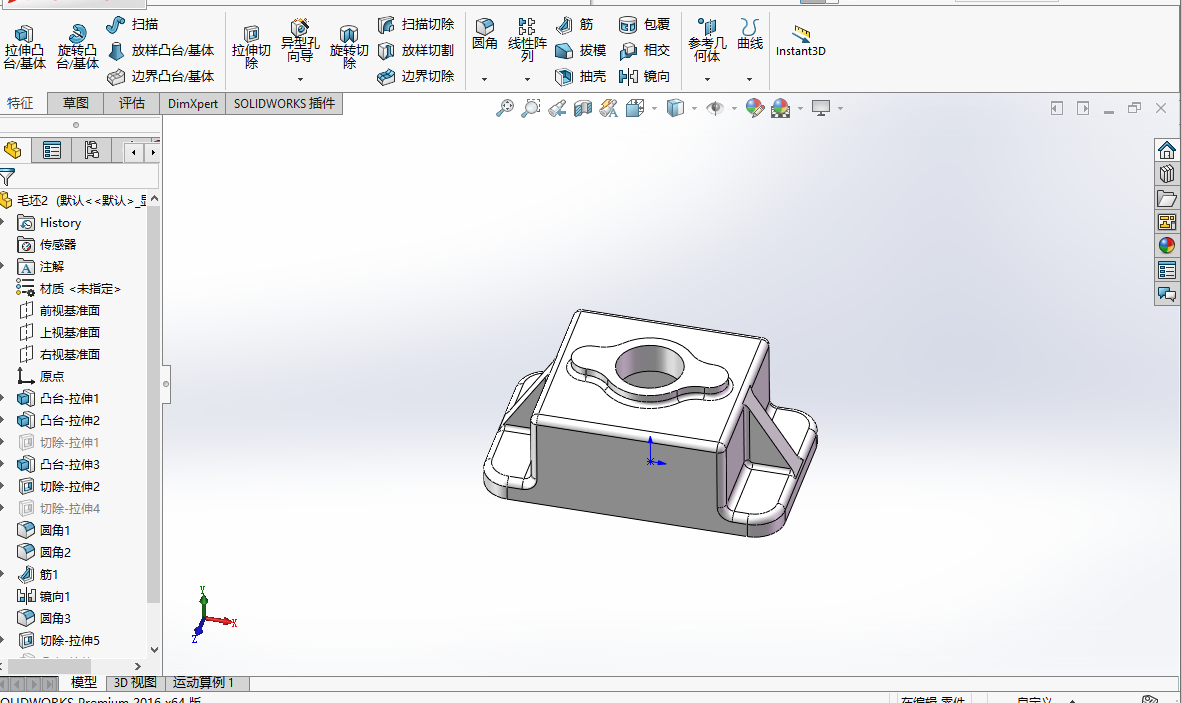The height and width of the screenshot is (703, 1182).
Task: Select 前视基准面 plane in the tree
Action: [59, 310]
